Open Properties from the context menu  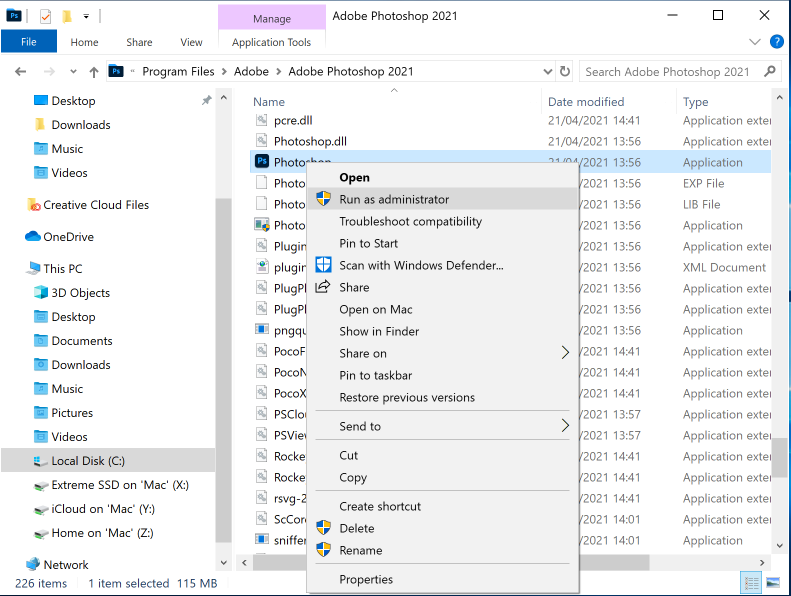[443, 579]
